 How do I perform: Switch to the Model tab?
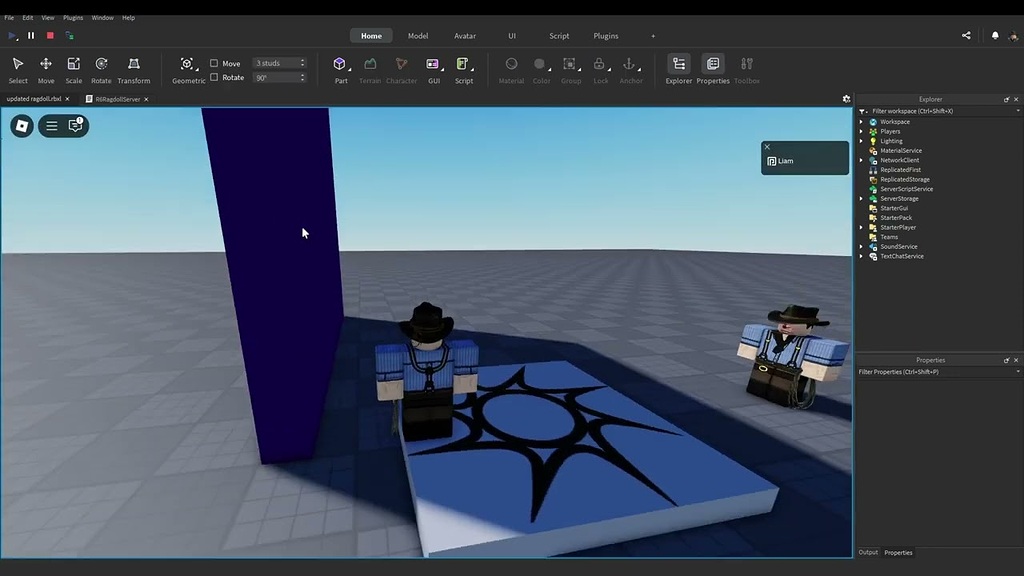(417, 35)
